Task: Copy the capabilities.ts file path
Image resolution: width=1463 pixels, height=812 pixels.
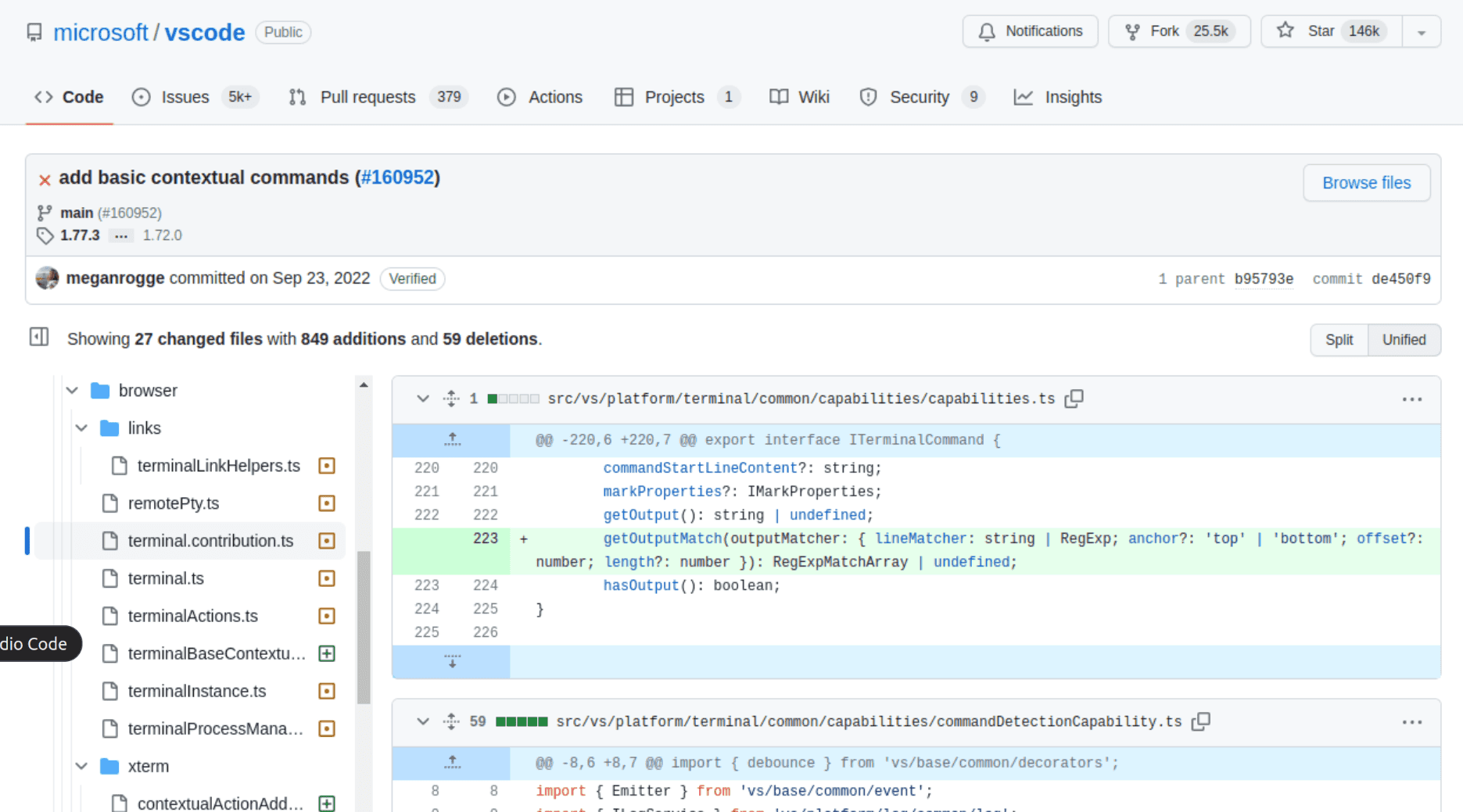Action: tap(1074, 399)
